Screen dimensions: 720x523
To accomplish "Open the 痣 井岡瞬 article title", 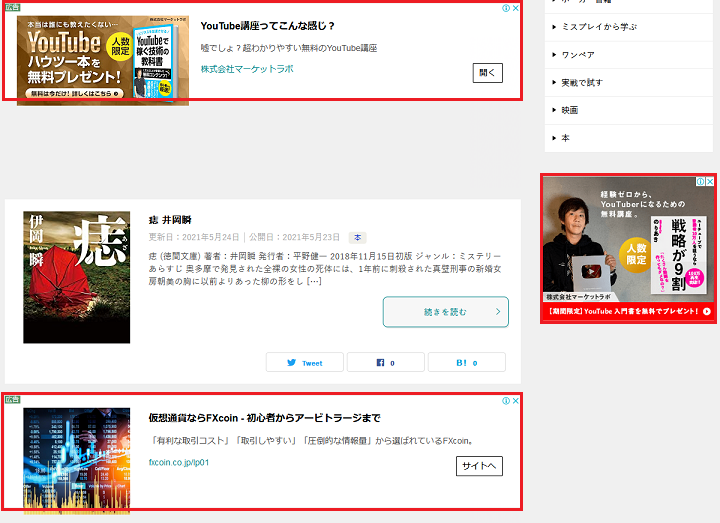I will (x=170, y=219).
